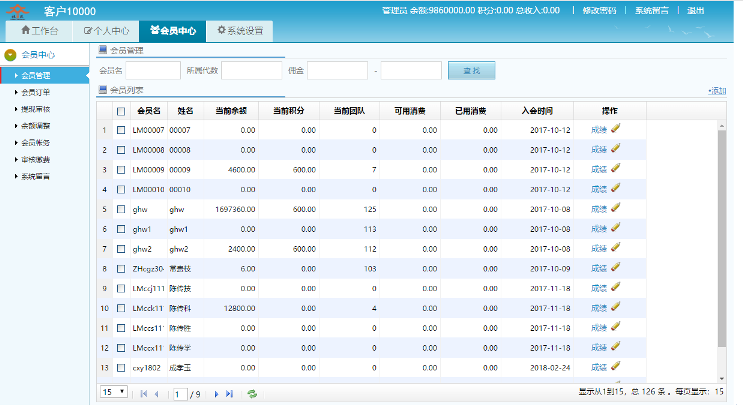
Task: Click the edit pencil icon for LM00008
Action: (x=616, y=148)
